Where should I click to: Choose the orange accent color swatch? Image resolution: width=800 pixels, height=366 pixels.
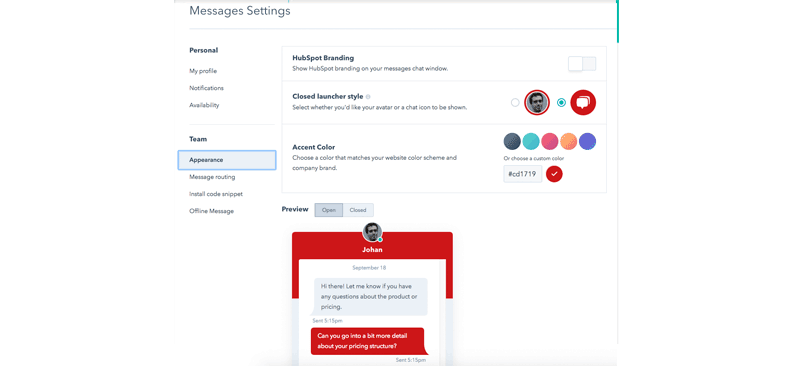click(568, 141)
